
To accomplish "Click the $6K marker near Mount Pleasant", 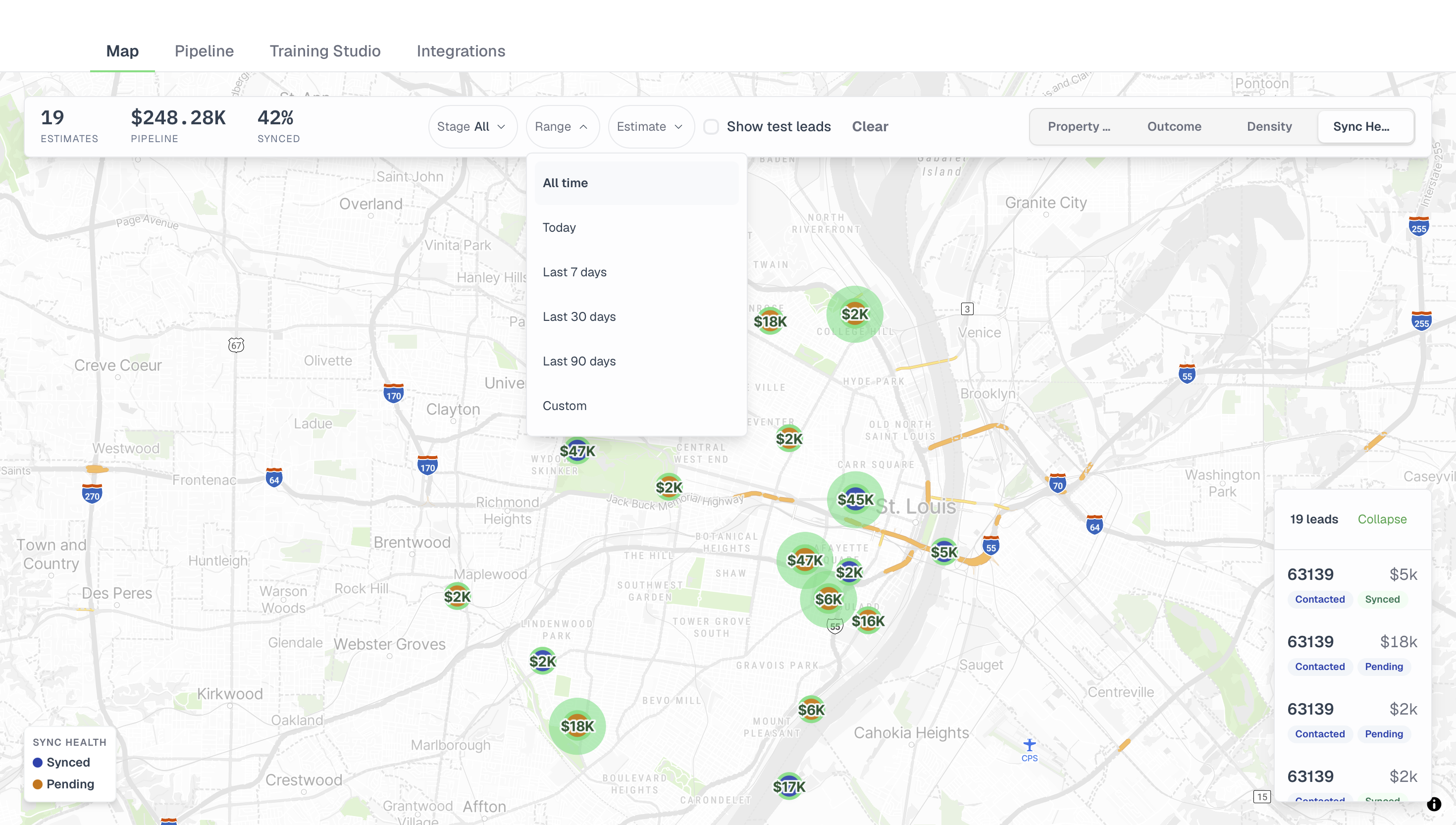I will [811, 710].
